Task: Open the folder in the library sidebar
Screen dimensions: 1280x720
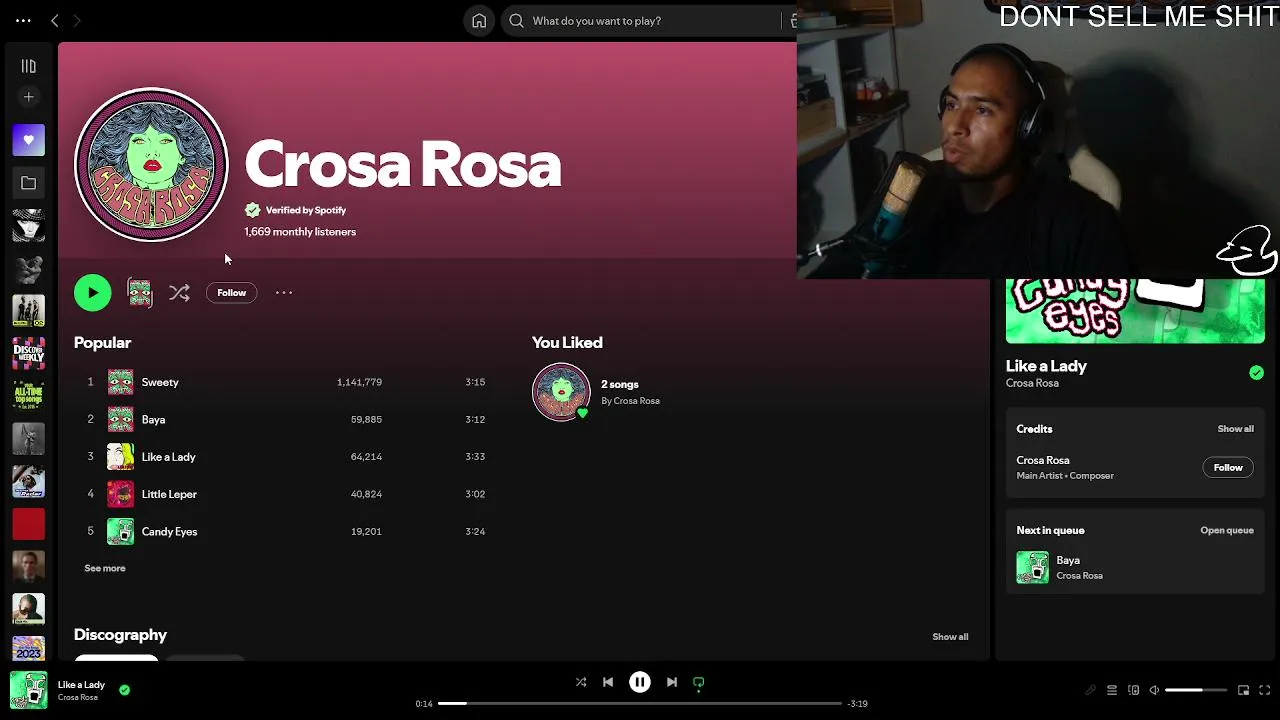Action: coord(28,183)
